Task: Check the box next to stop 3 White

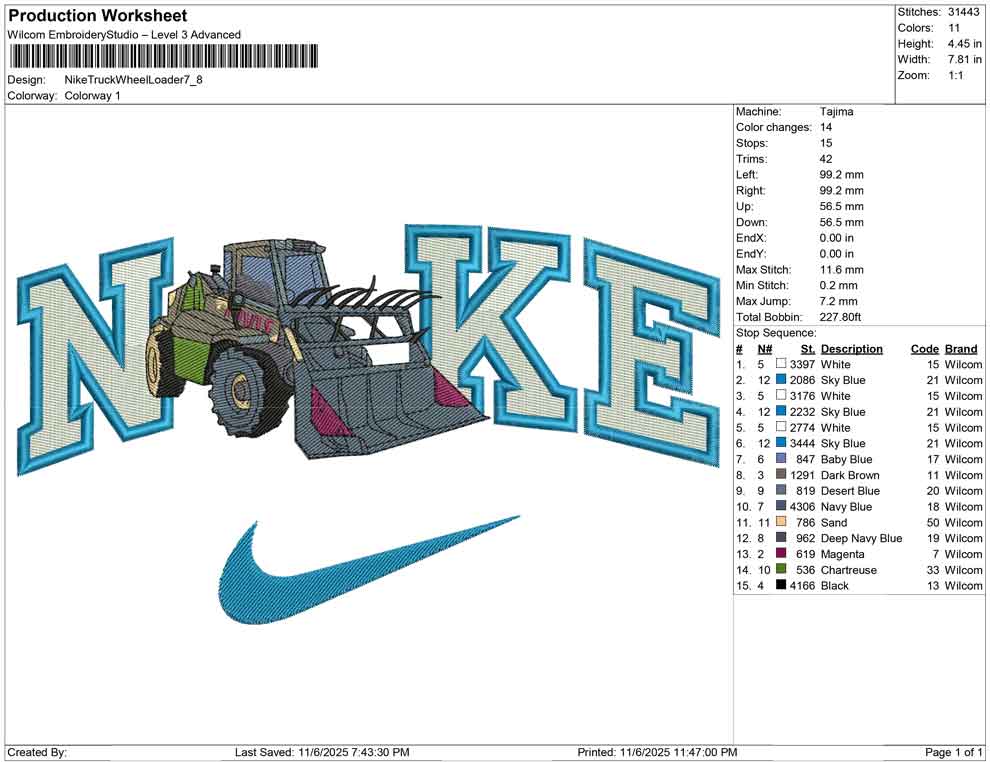Action: click(x=779, y=396)
